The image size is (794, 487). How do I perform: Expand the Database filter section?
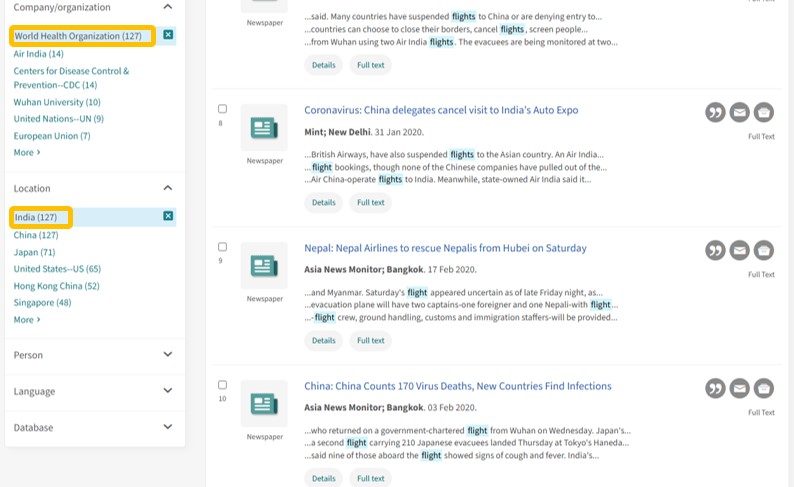167,427
